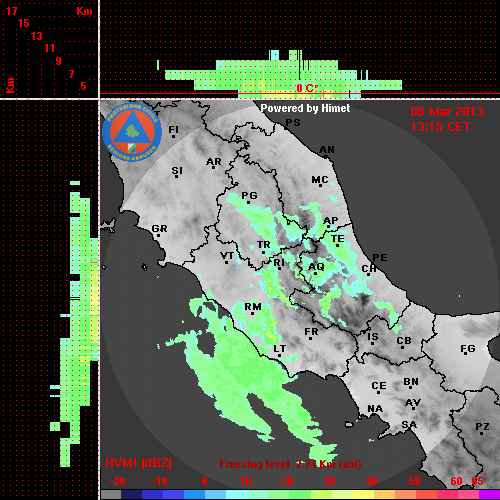The width and height of the screenshot is (500, 500).
Task: Click the '5' km height axis label
Action: click(83, 86)
